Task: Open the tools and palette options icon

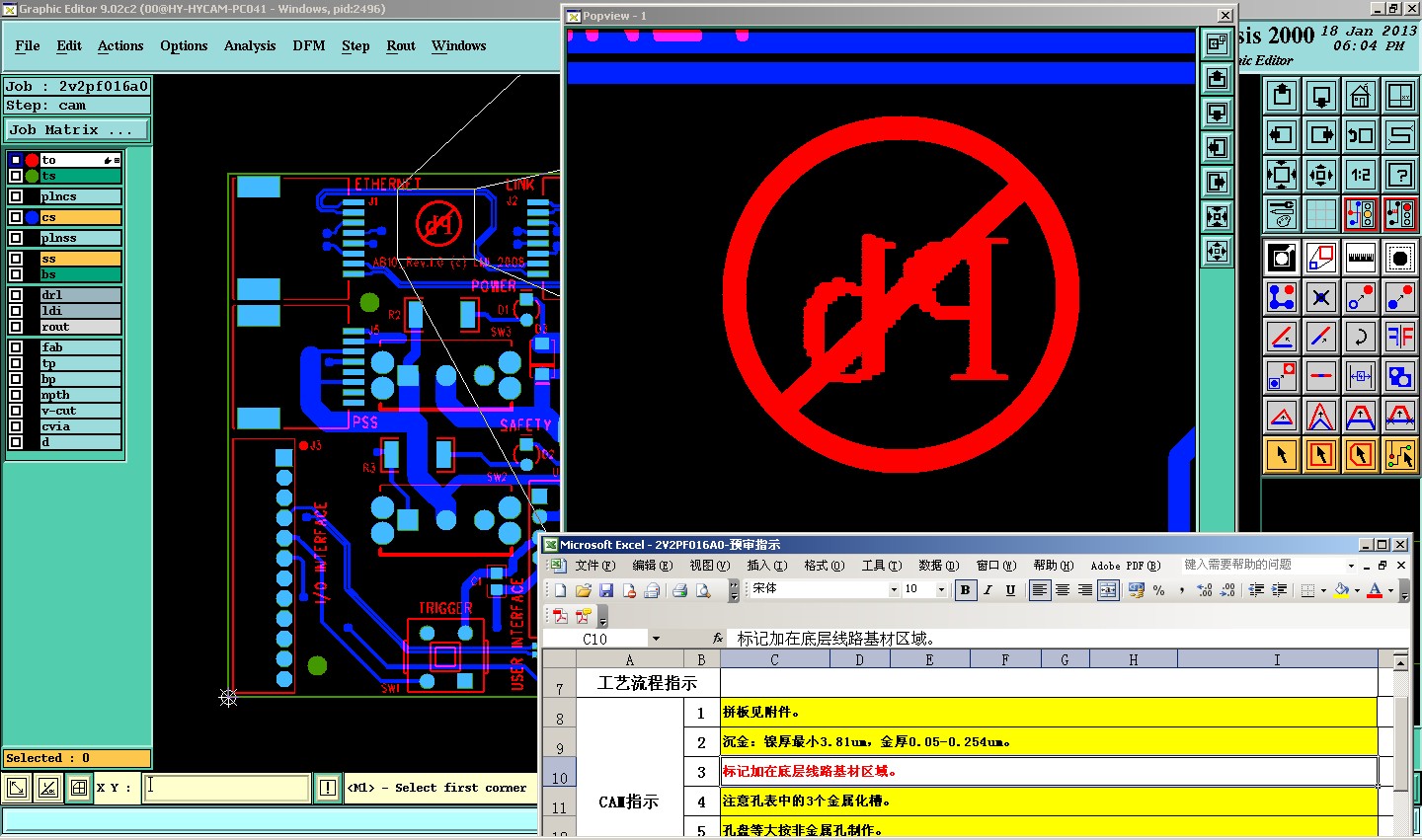Action: tap(1282, 213)
